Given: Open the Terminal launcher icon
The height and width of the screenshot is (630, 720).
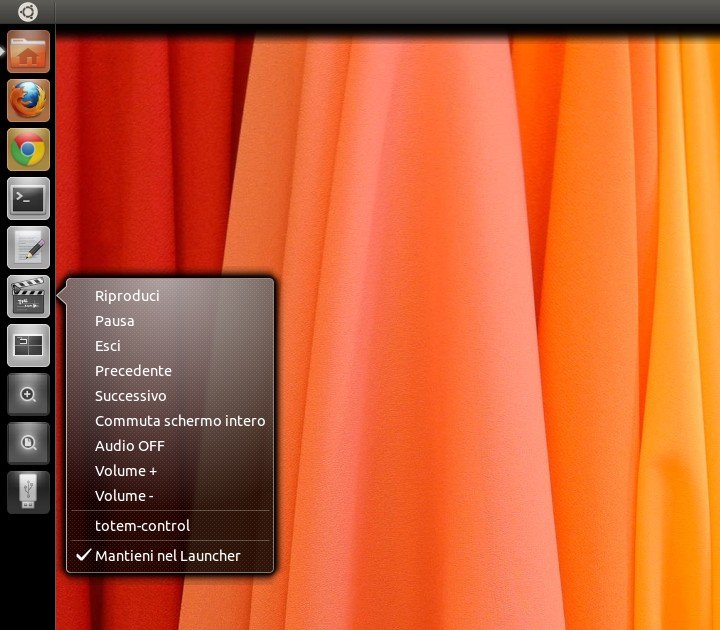Looking at the screenshot, I should [28, 198].
